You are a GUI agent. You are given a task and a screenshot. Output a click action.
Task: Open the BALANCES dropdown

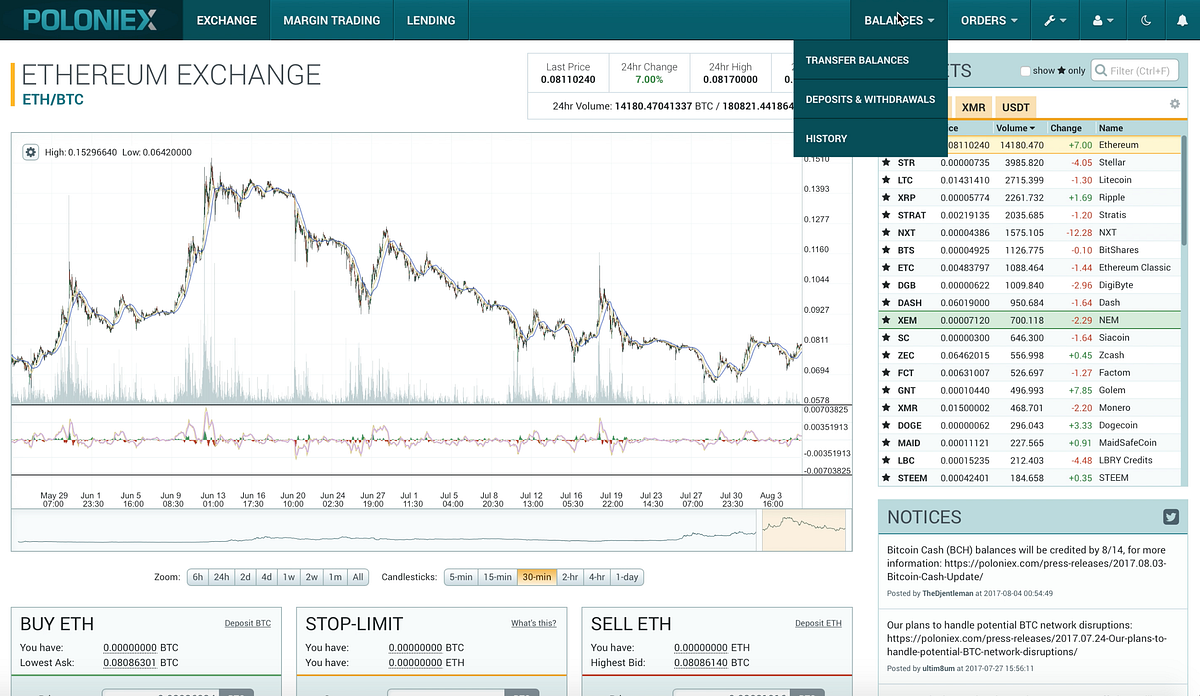click(x=897, y=19)
